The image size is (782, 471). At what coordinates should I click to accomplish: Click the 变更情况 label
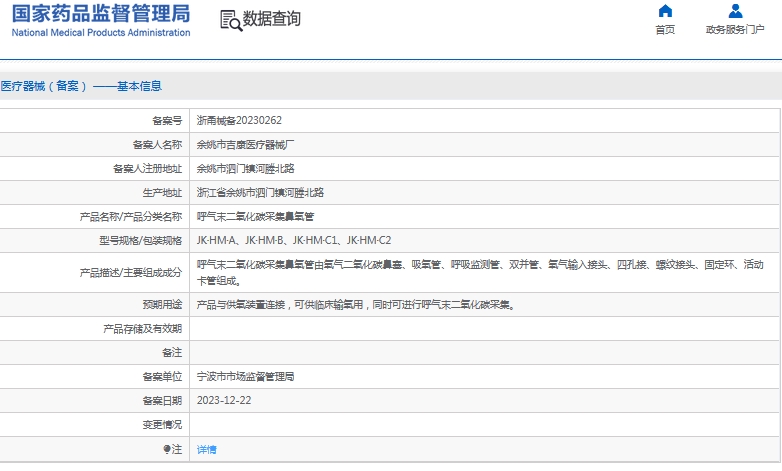point(162,425)
